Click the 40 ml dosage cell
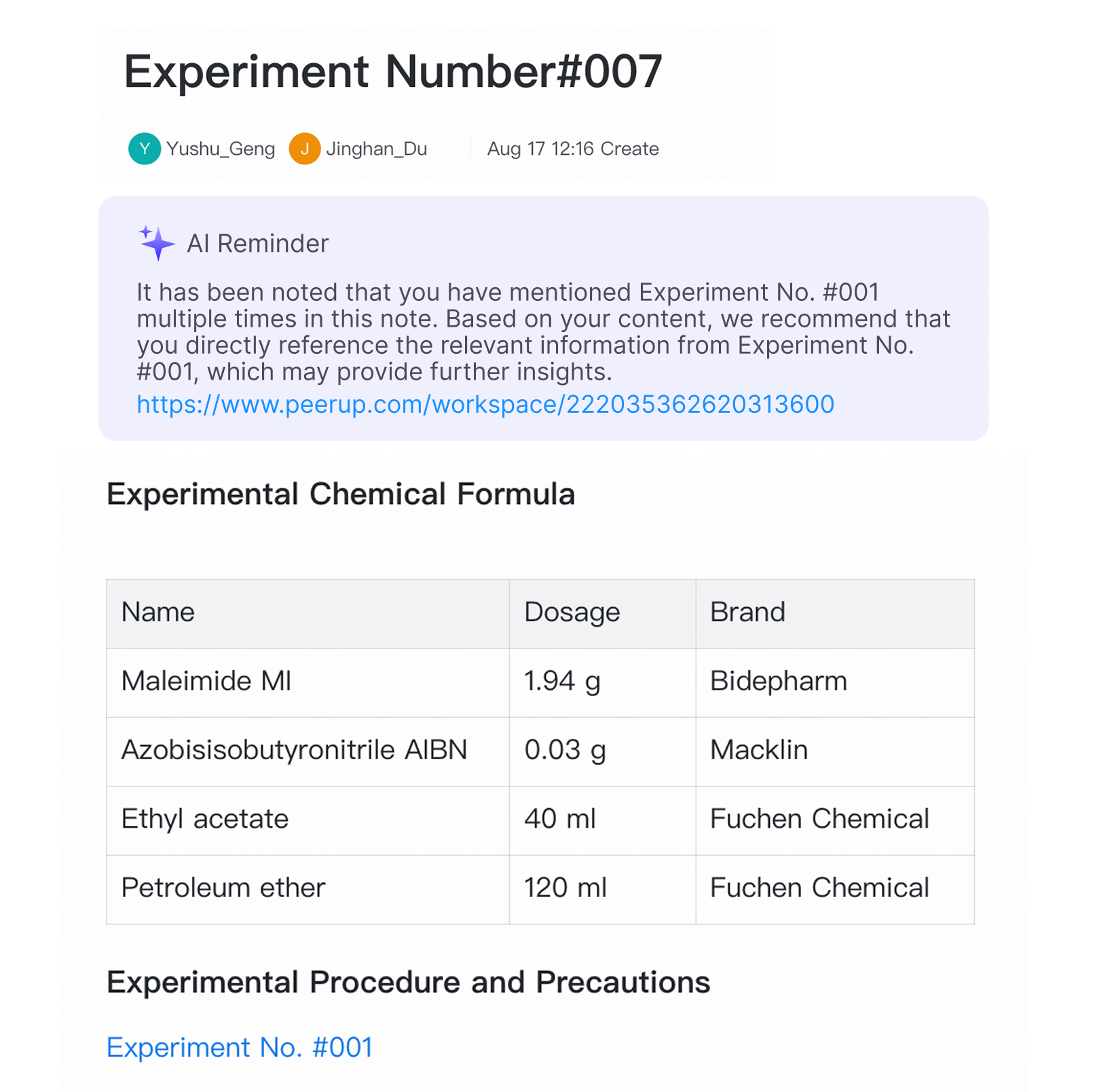 560,819
